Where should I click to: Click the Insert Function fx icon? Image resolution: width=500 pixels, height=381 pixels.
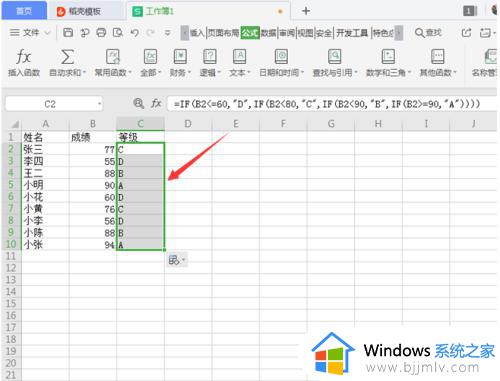[24, 57]
